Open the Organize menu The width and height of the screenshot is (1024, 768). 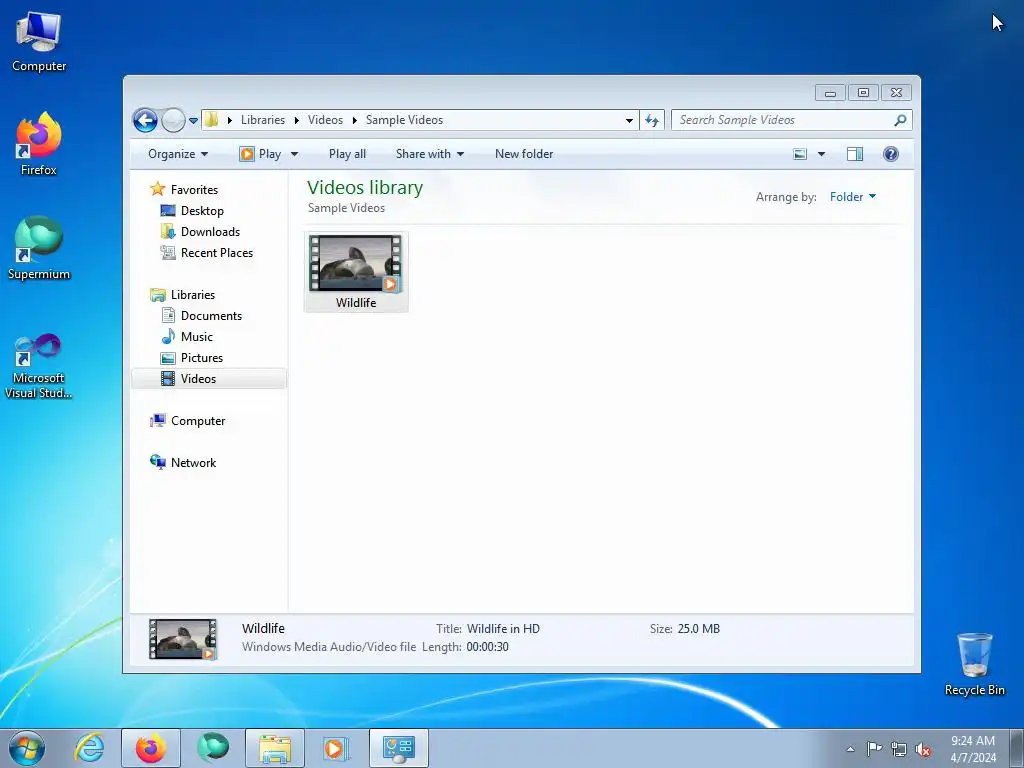(178, 154)
